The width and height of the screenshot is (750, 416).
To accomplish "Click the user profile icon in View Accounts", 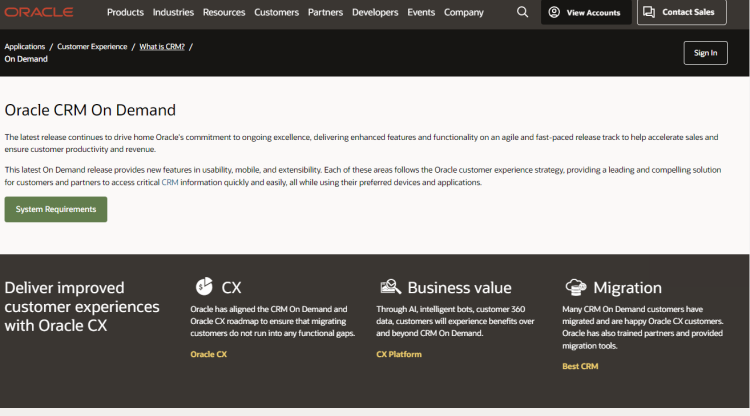I will (554, 12).
